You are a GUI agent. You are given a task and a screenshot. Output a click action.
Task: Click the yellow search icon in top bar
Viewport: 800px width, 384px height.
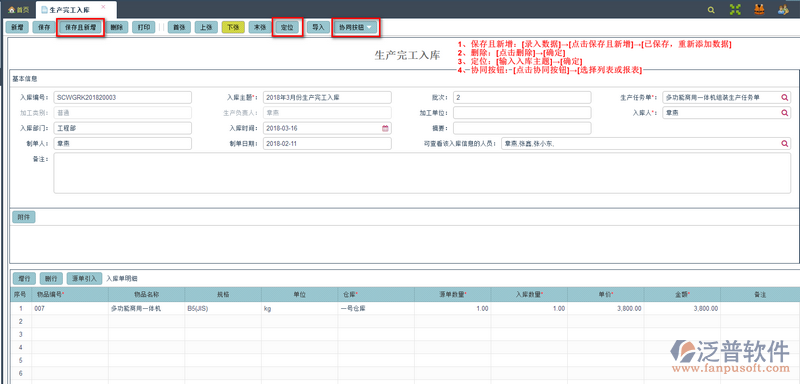pos(711,10)
